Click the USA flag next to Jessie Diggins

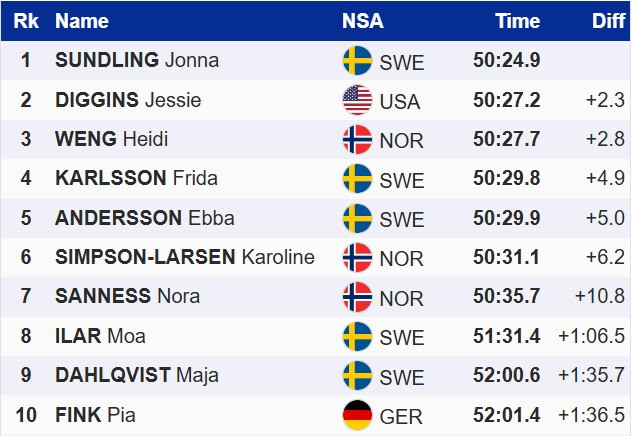click(x=357, y=100)
